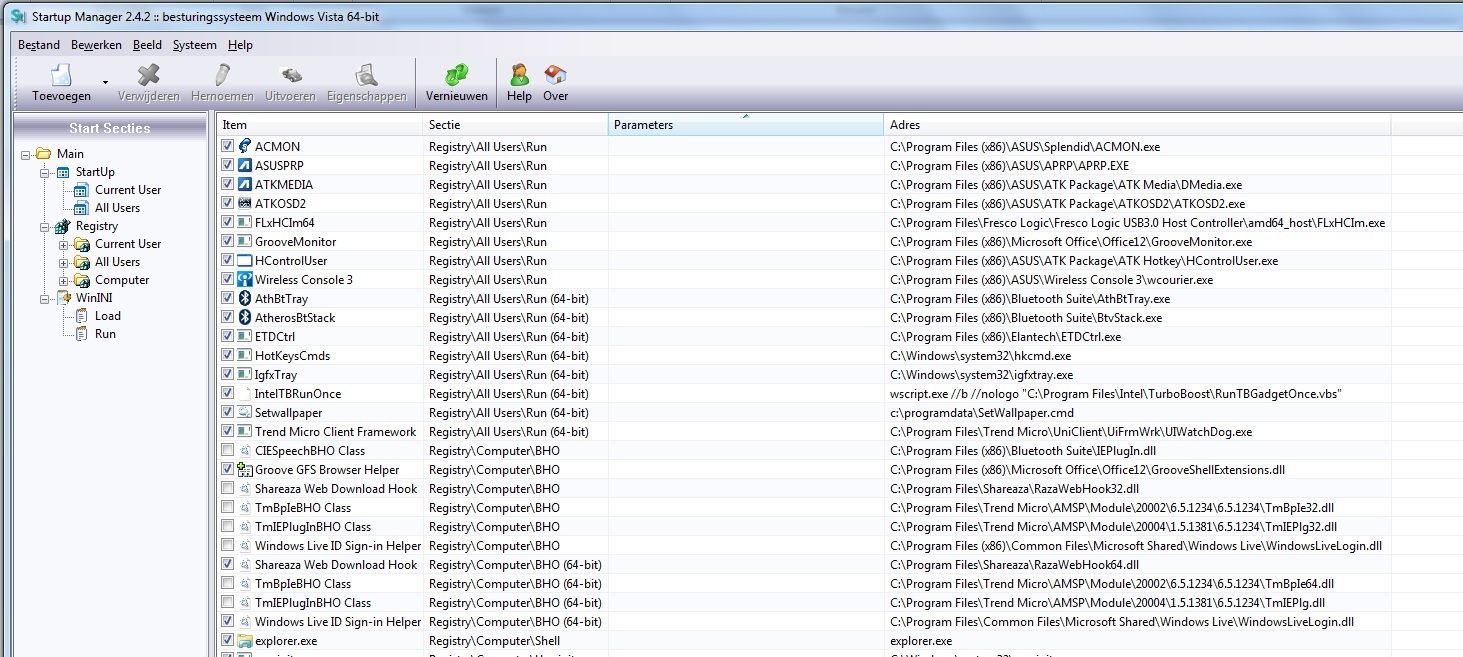Click the IntelTBRunOnce file icon

pos(245,393)
